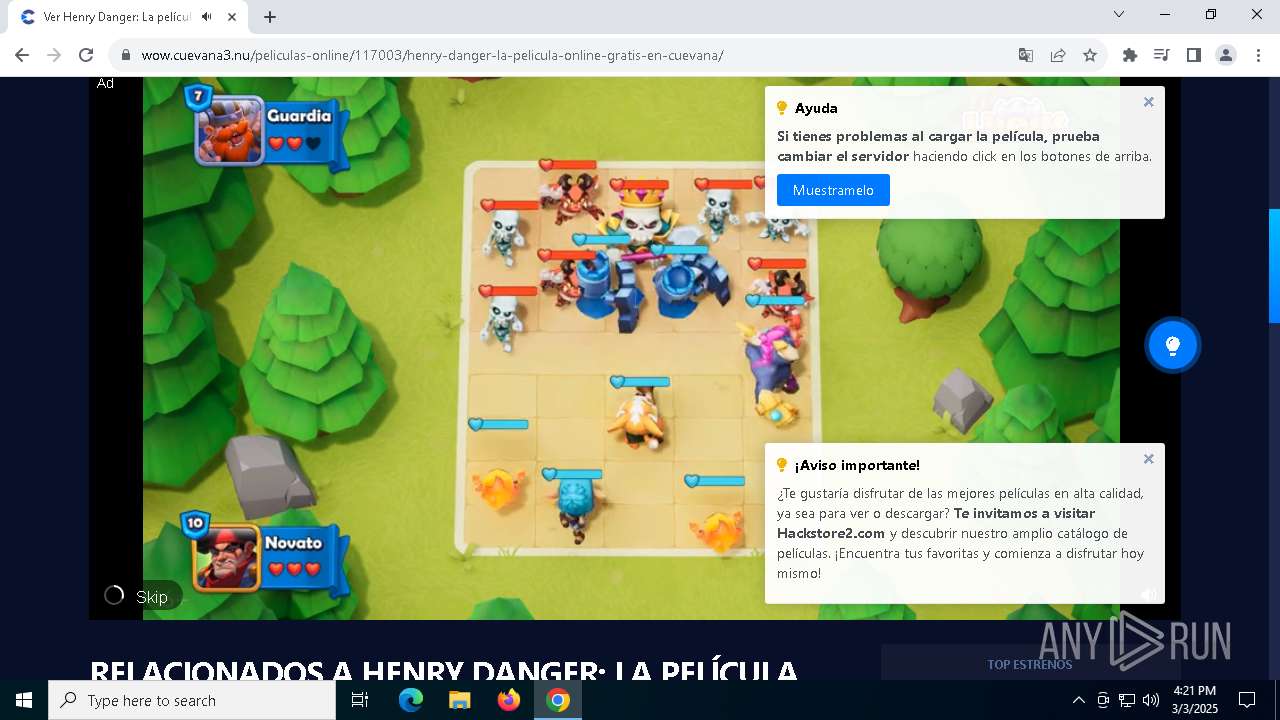Open the clock showing 4:21 PM
The height and width of the screenshot is (720, 1280).
click(x=1195, y=700)
